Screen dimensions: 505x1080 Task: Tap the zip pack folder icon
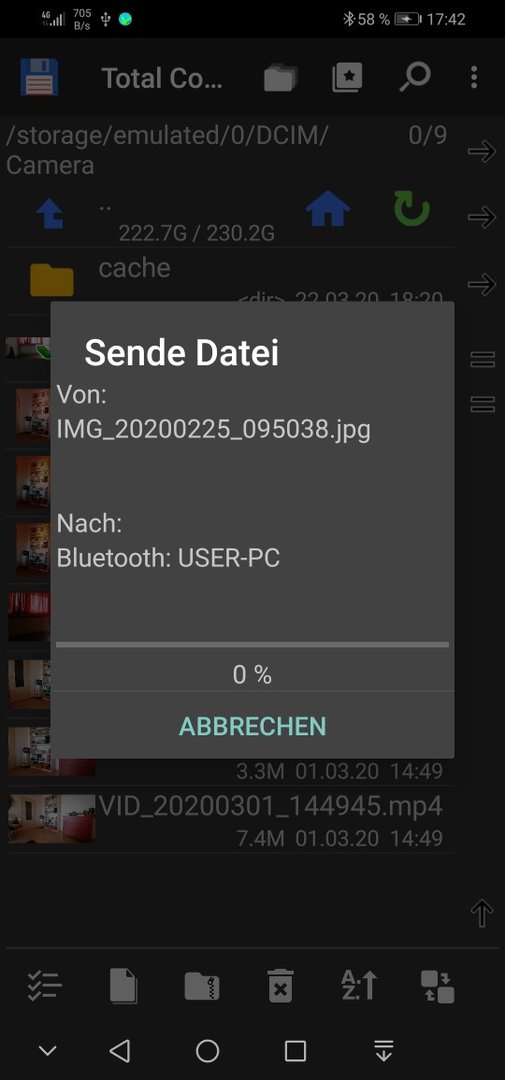pyautogui.click(x=202, y=986)
